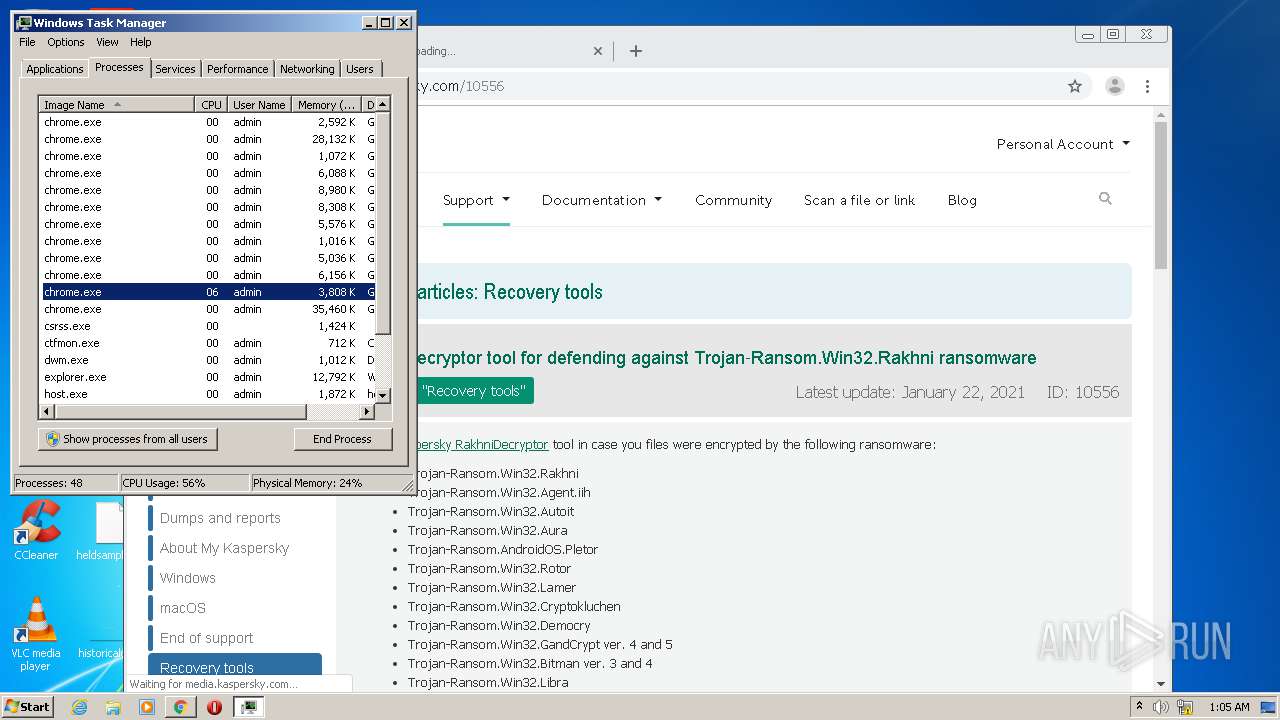Show hidden system tray icons

[x=1139, y=707]
